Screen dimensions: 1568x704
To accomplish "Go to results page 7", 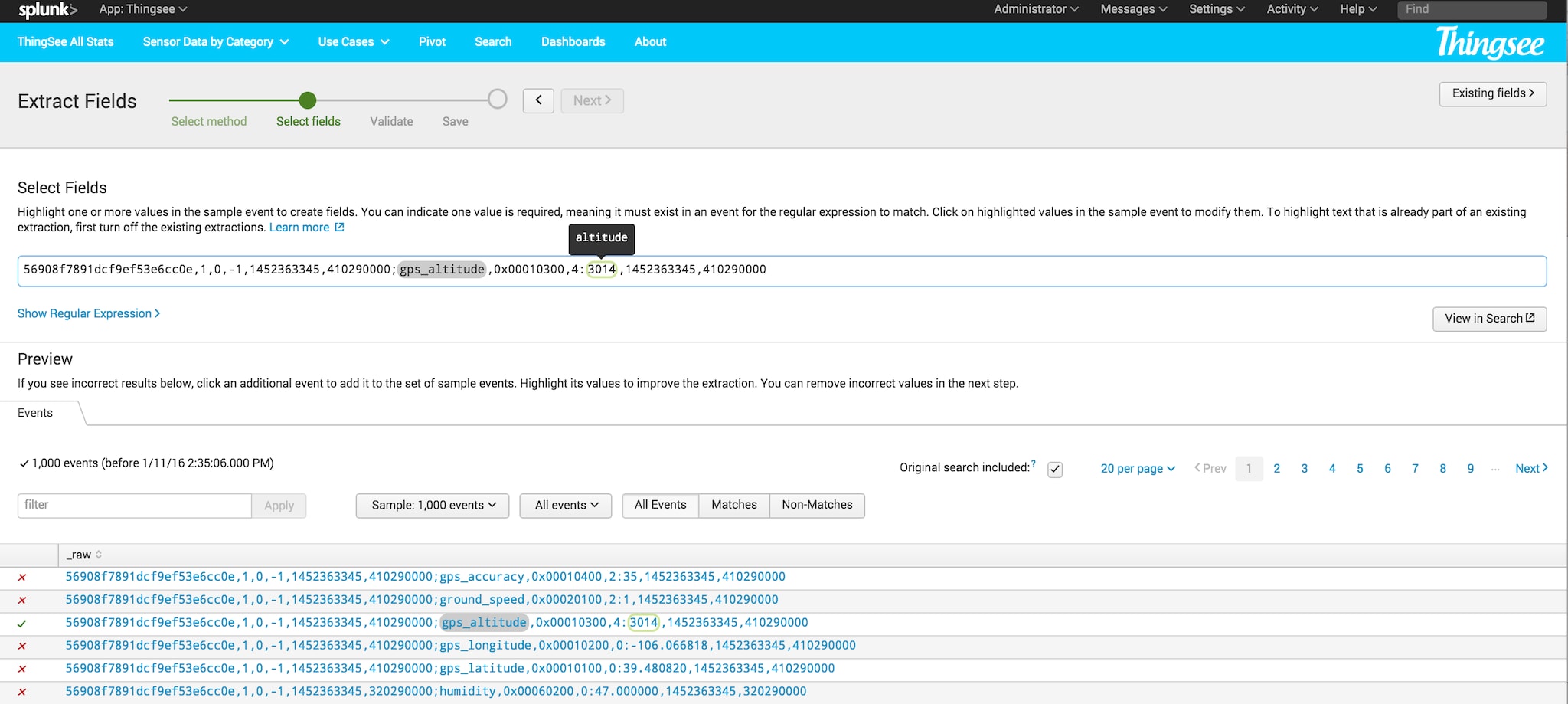I will [x=1415, y=469].
